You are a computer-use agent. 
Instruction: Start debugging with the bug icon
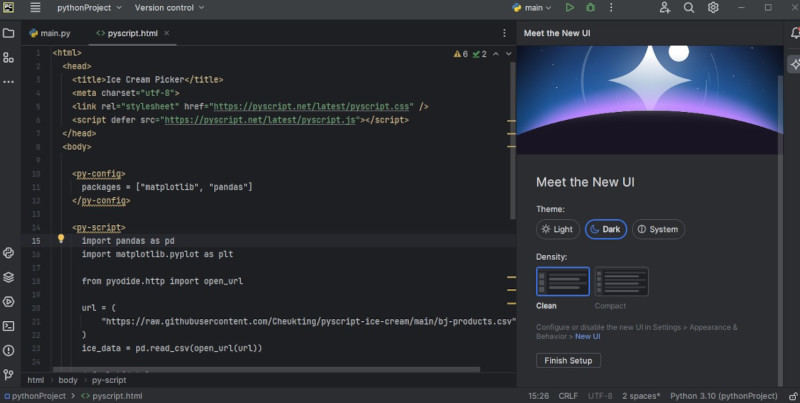coord(590,8)
